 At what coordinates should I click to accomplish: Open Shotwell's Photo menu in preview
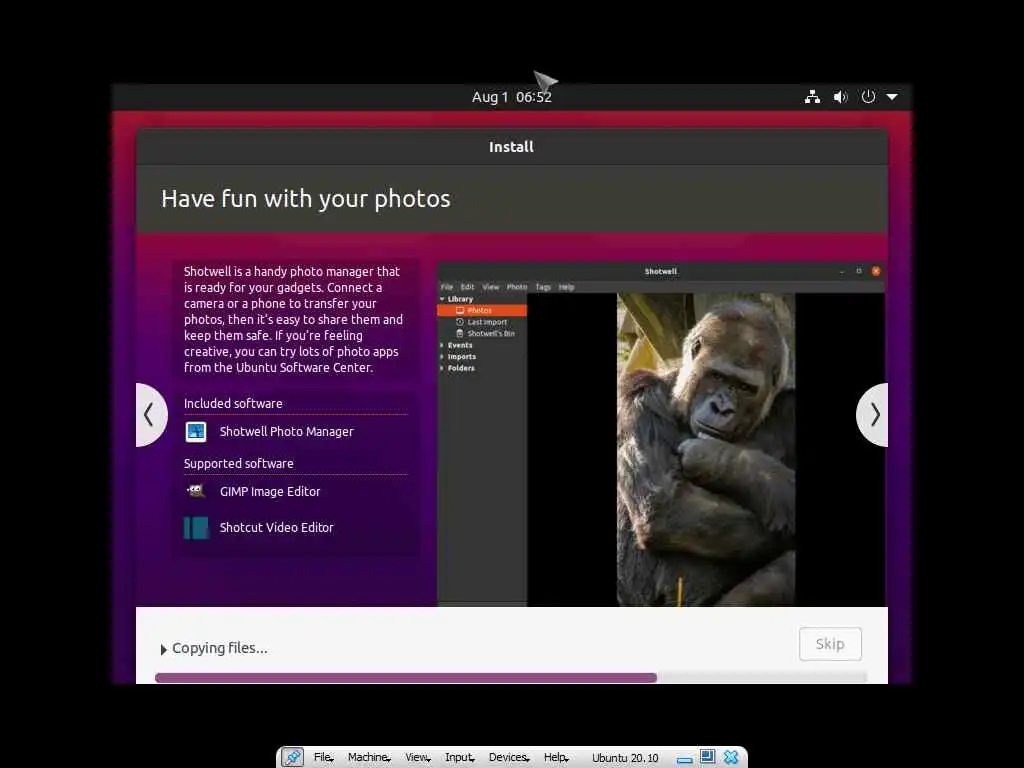coord(517,287)
